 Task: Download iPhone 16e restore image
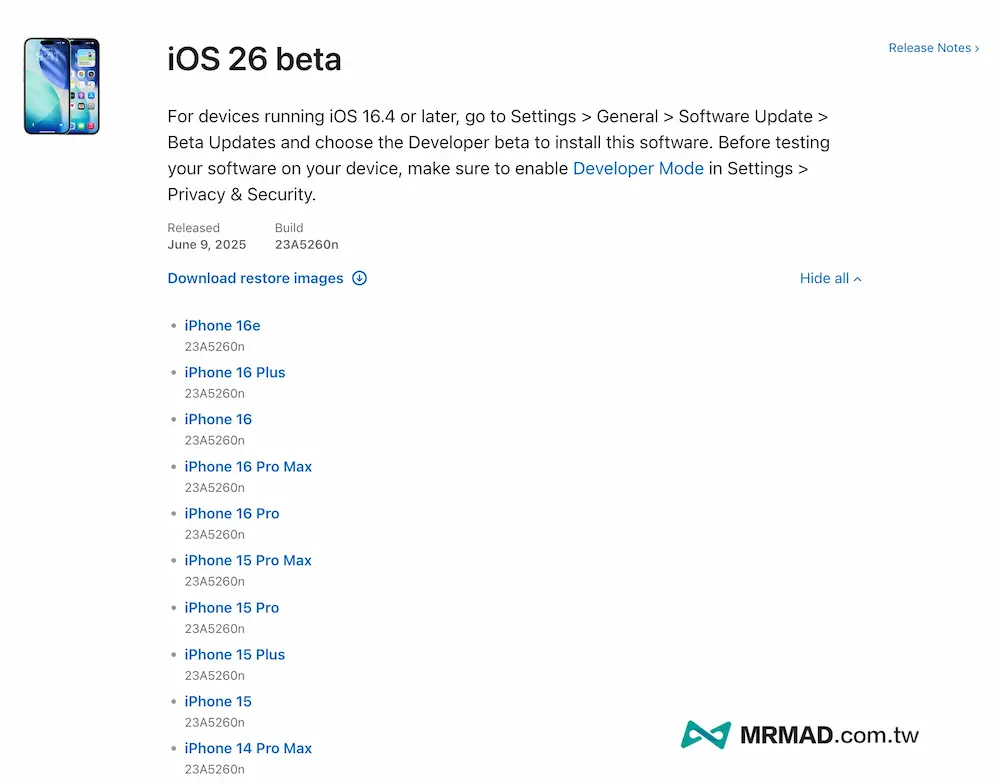(222, 325)
